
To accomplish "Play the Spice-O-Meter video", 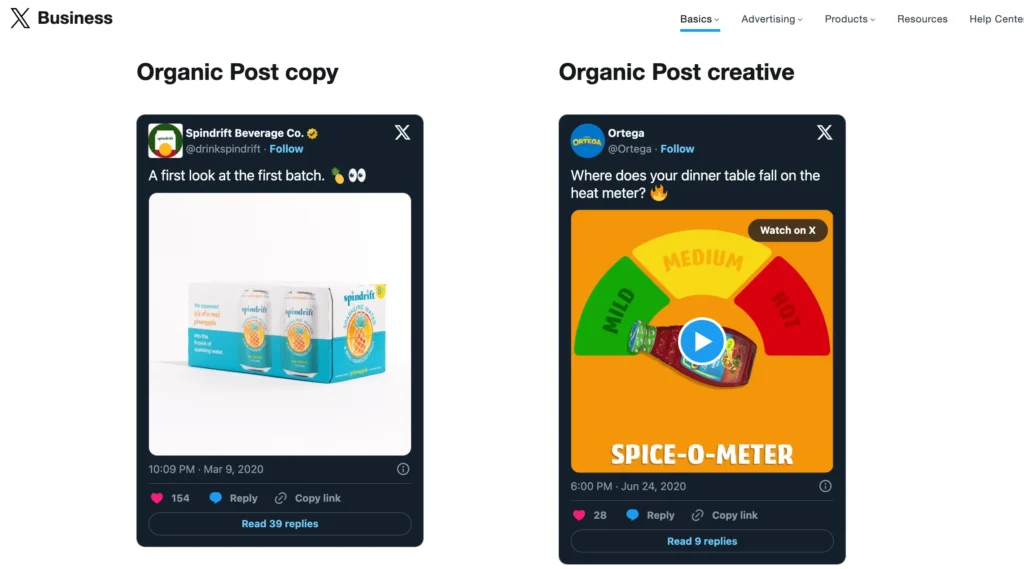I will click(701, 341).
